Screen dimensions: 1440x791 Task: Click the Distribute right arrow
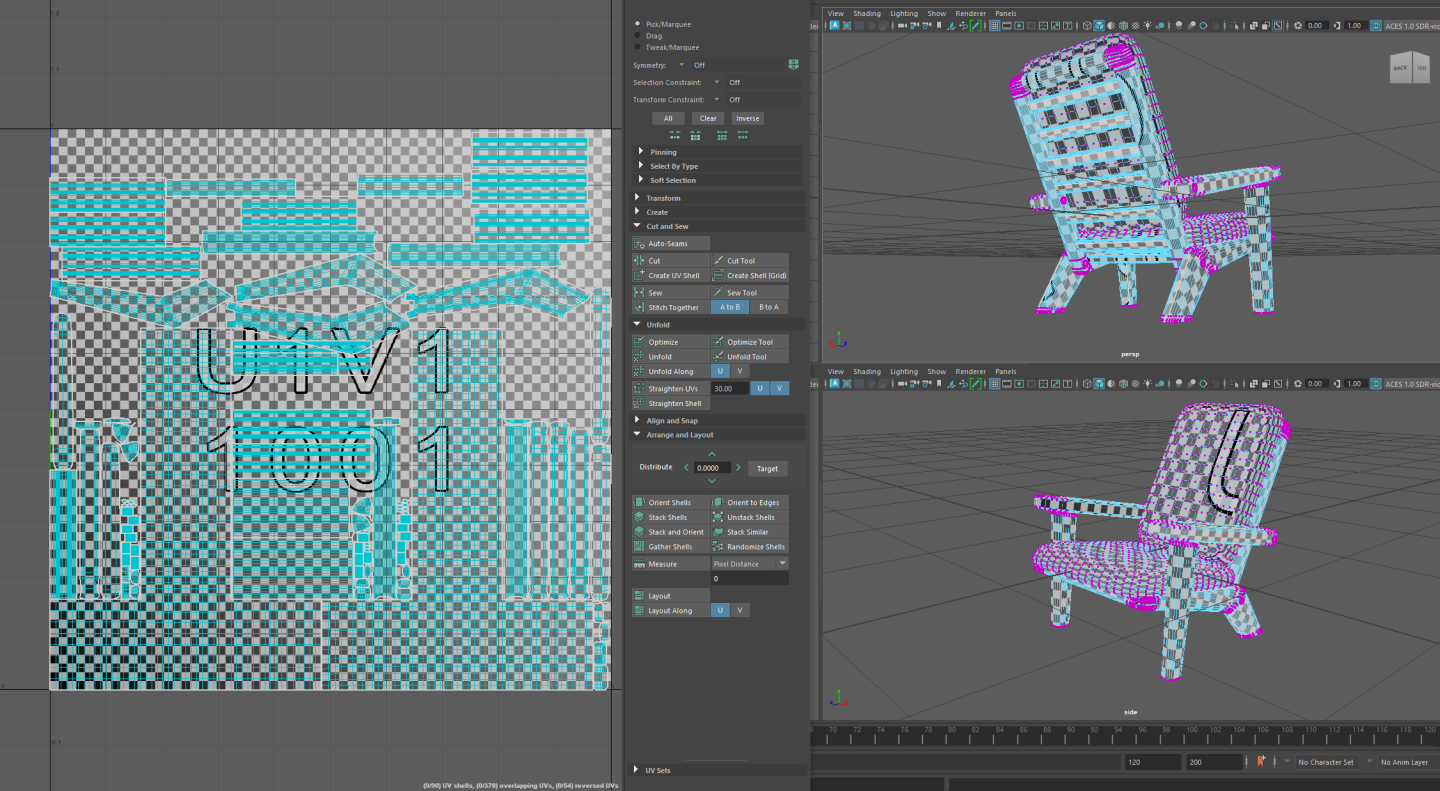738,468
